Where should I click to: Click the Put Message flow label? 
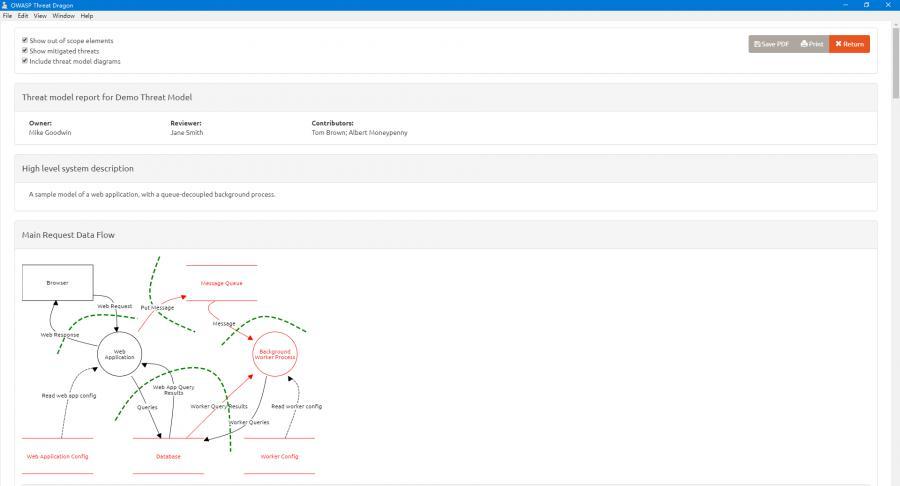(x=157, y=308)
